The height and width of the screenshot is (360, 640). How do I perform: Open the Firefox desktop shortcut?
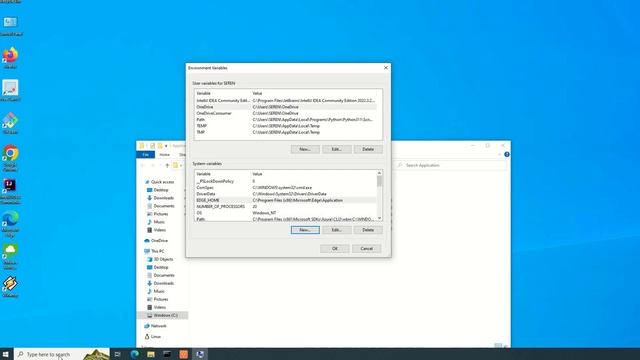pos(10,58)
